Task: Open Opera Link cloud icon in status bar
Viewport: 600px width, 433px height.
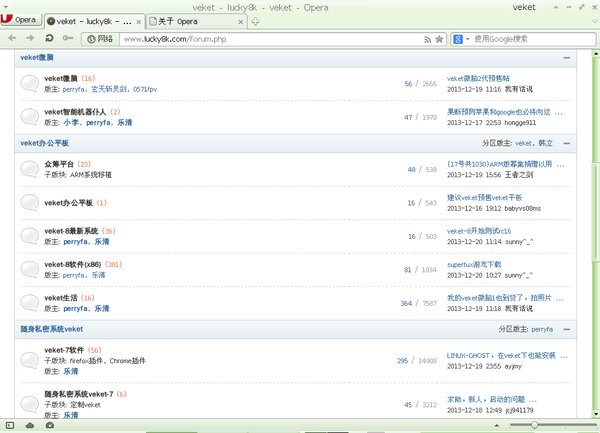Action: pos(30,425)
